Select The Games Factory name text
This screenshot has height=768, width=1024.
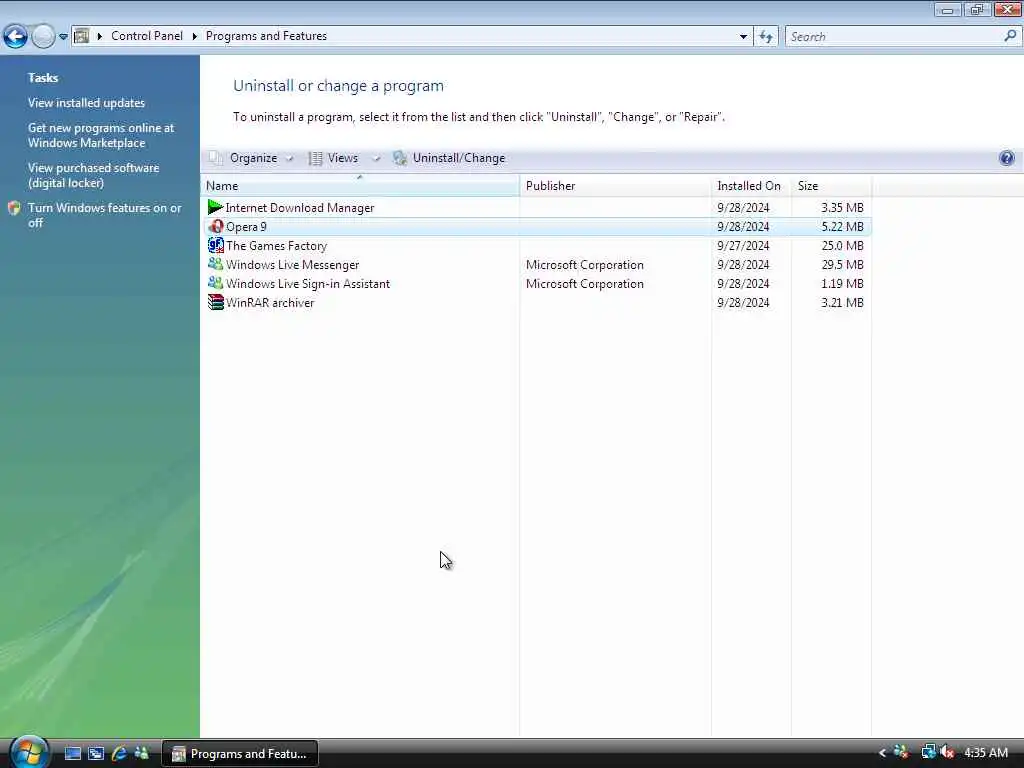click(276, 246)
